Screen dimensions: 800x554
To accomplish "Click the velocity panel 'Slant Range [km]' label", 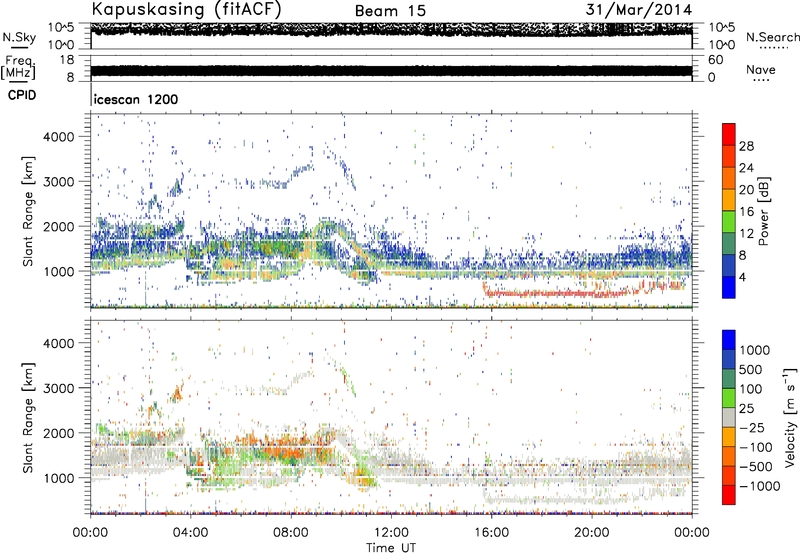I will [28, 418].
